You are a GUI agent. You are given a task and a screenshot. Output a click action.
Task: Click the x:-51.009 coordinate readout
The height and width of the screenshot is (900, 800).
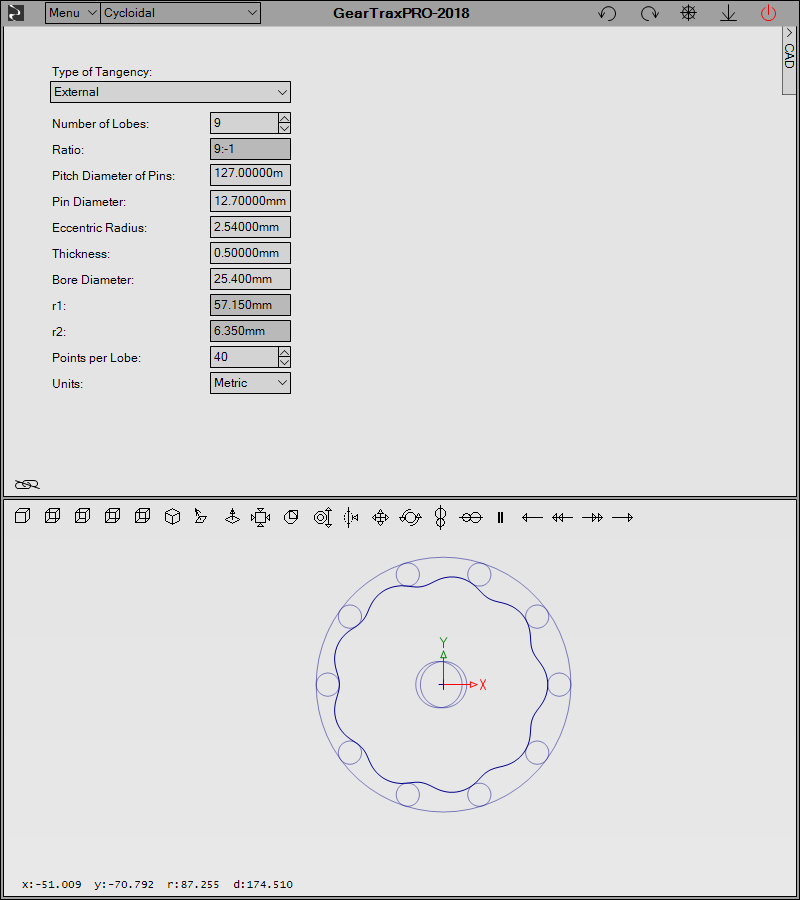pos(52,885)
